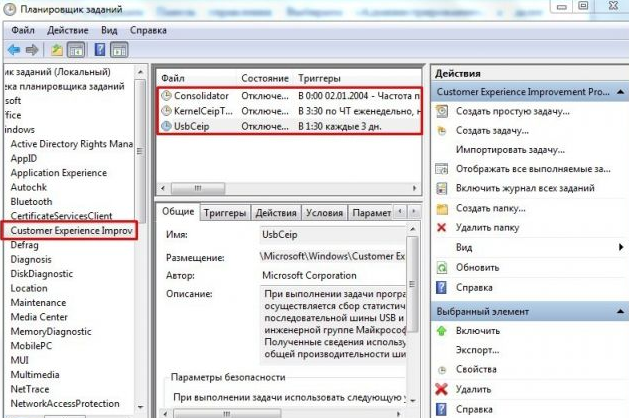
Task: Select the KernelCeipTask row
Action: click(x=289, y=111)
